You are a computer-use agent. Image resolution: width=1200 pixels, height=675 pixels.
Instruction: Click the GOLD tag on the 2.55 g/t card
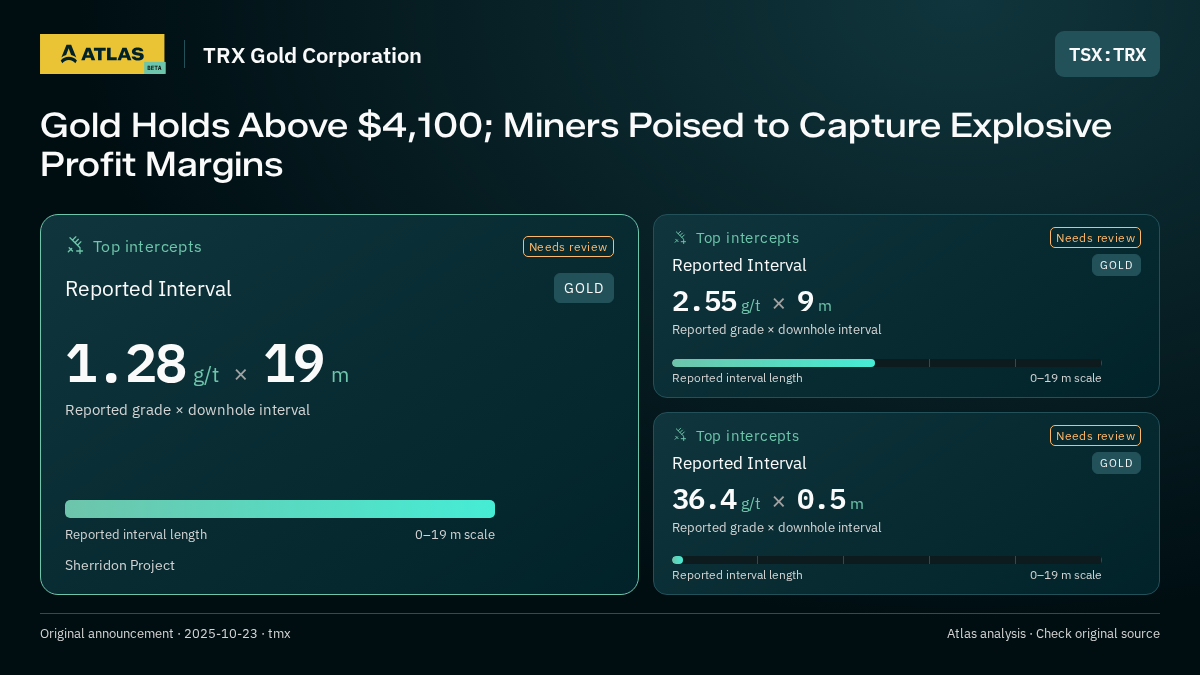[x=1116, y=265]
